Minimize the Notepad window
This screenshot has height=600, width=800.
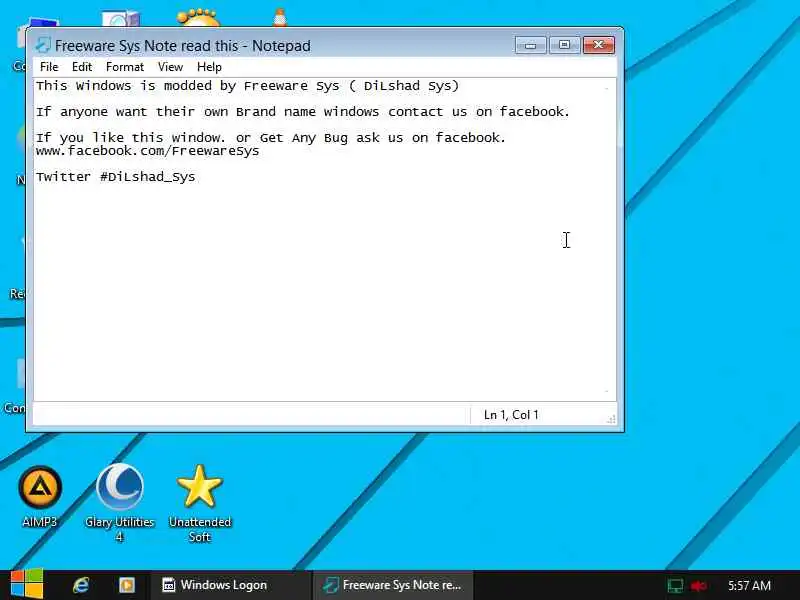pyautogui.click(x=531, y=45)
